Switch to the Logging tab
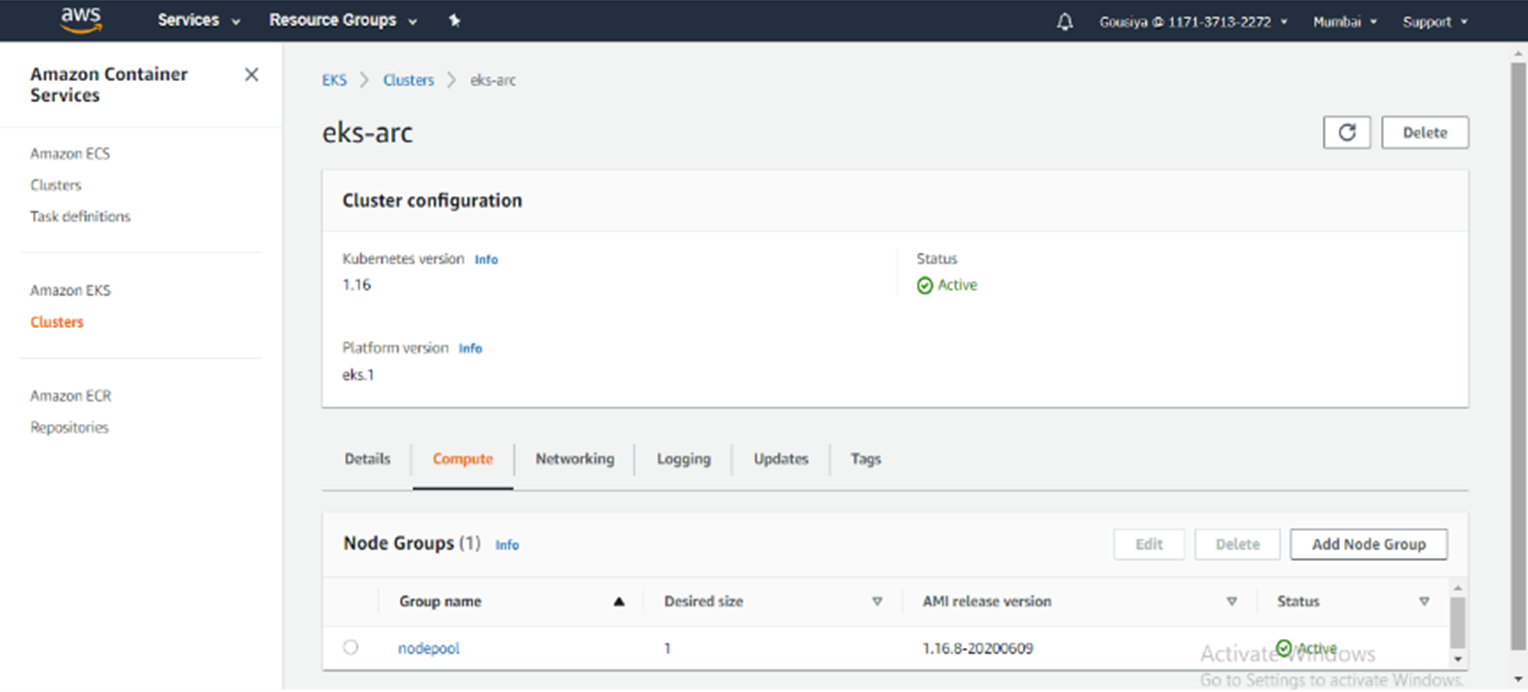The width and height of the screenshot is (1528, 692). point(684,459)
